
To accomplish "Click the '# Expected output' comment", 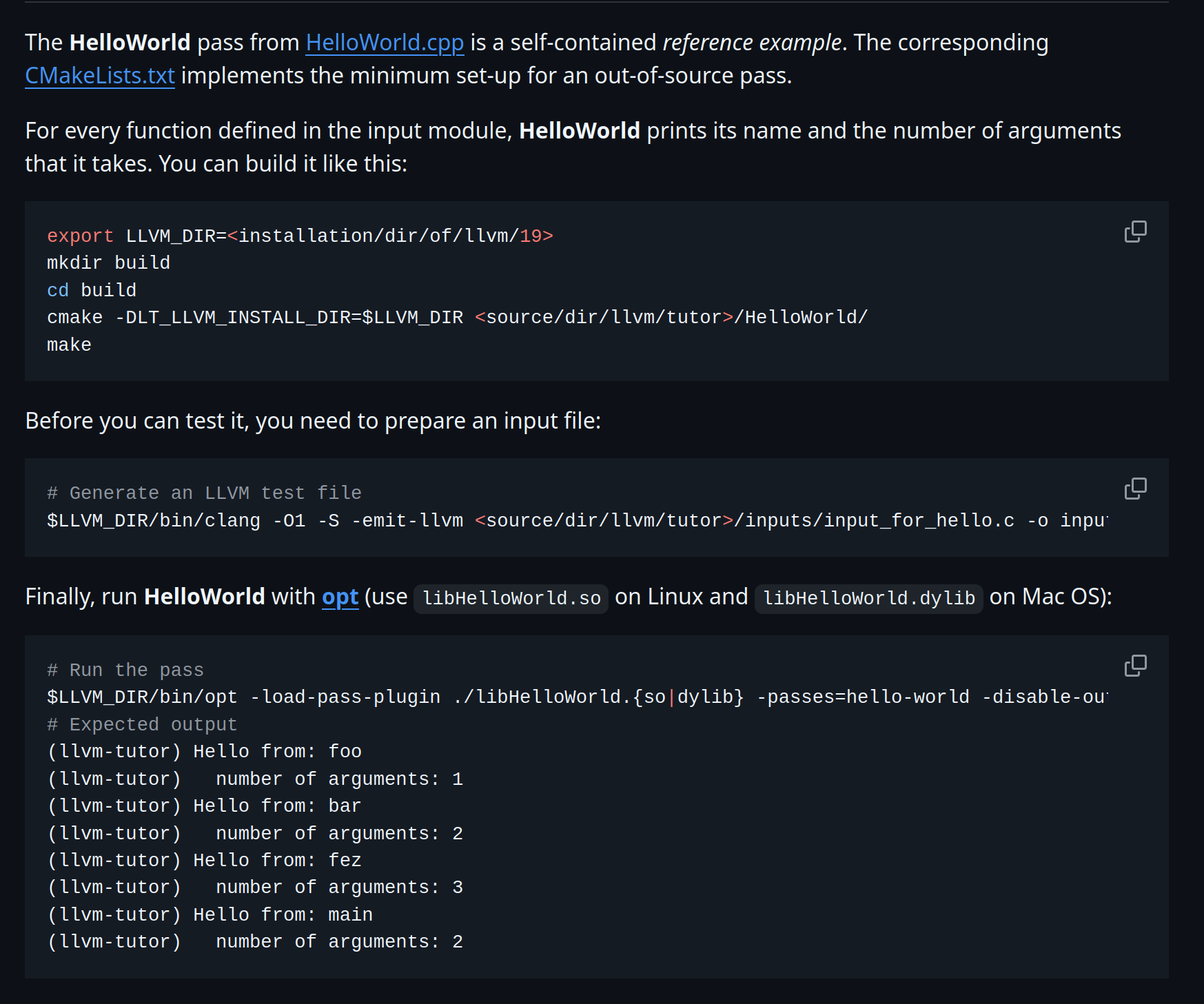I will (x=142, y=725).
